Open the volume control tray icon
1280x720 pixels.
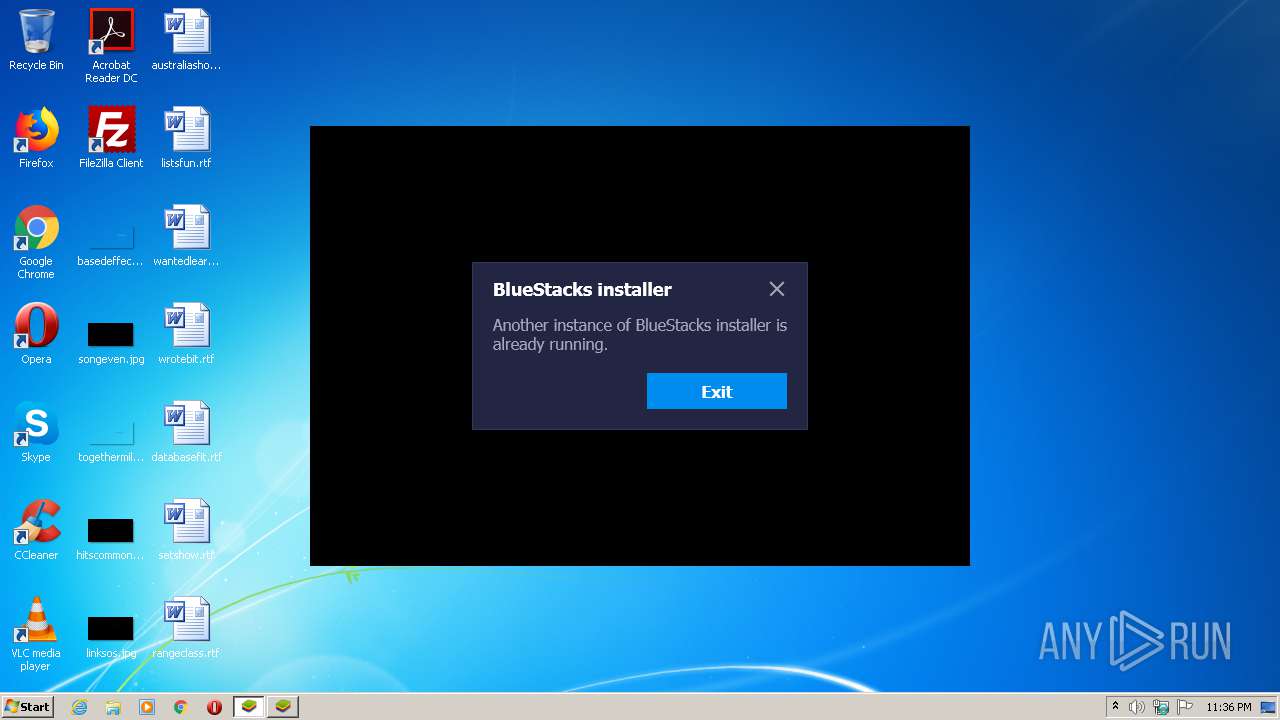(x=1137, y=707)
